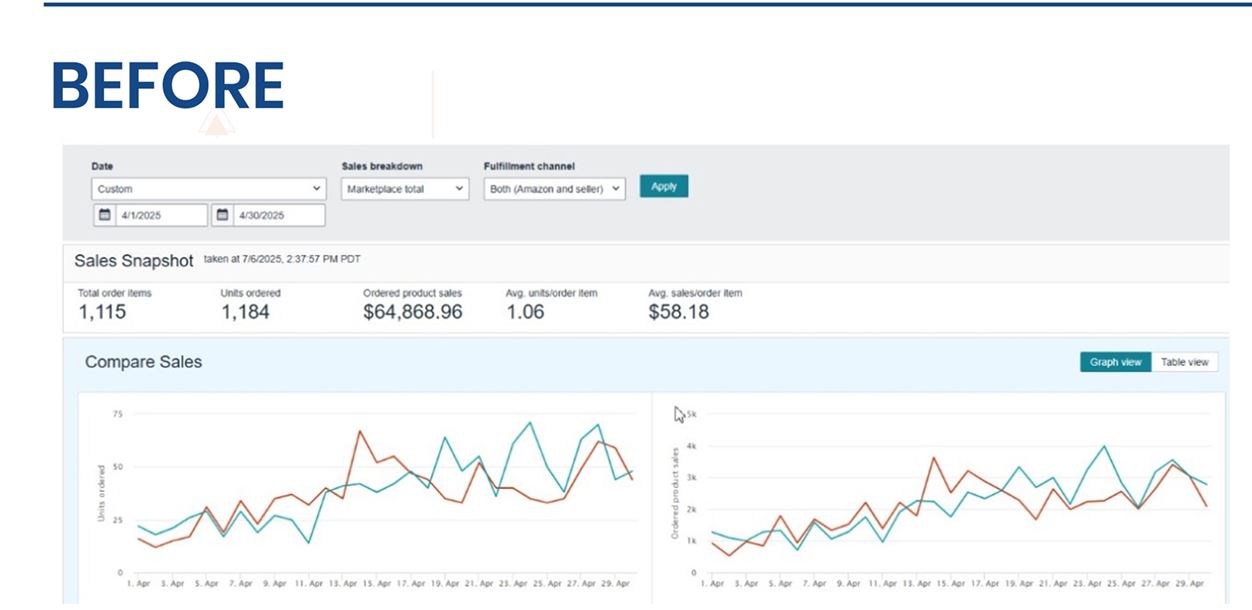Click Ordered product sales $64,868.96
The height and width of the screenshot is (610, 1252).
(411, 312)
